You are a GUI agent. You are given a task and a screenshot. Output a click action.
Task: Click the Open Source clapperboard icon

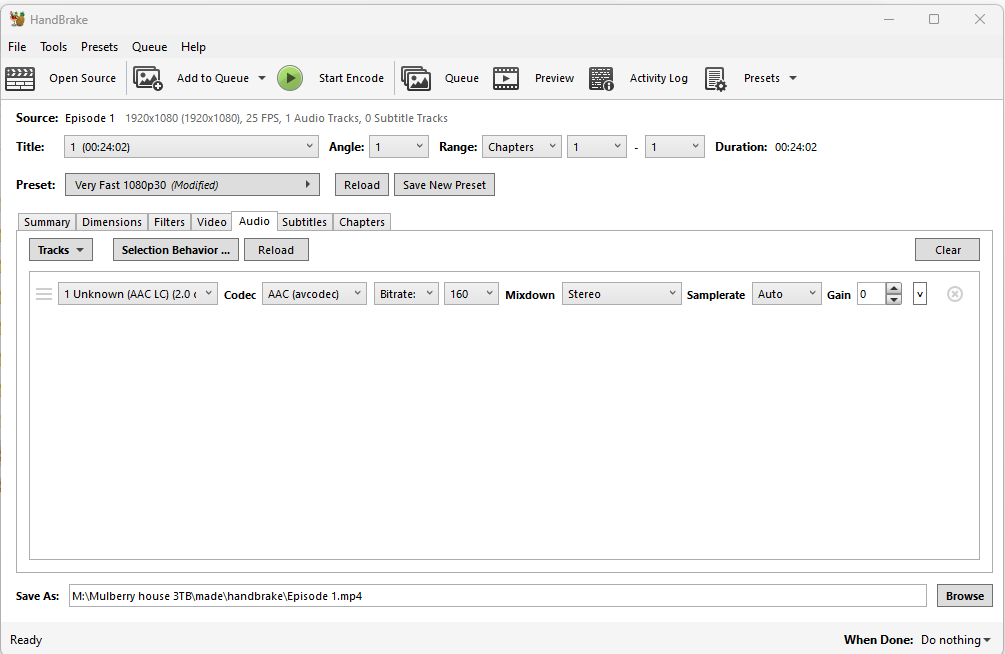pyautogui.click(x=20, y=78)
